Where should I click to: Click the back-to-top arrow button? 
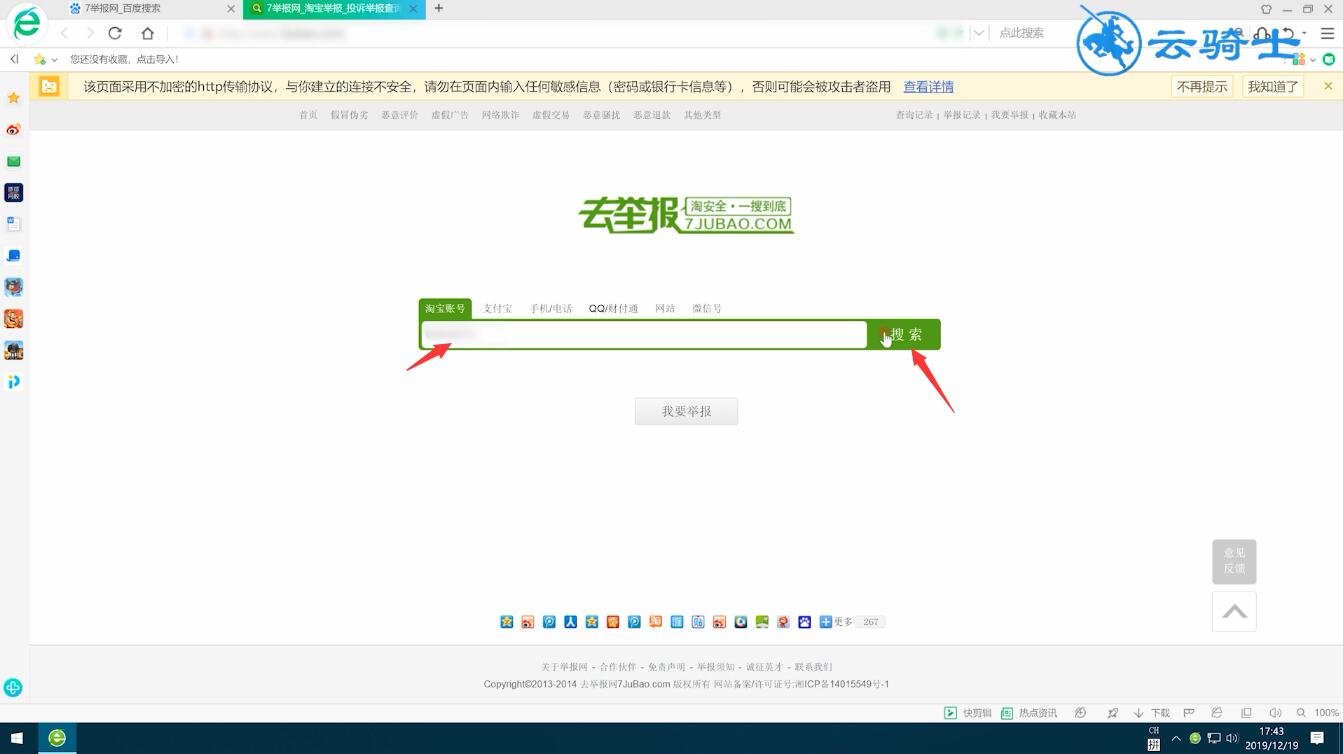[x=1234, y=611]
